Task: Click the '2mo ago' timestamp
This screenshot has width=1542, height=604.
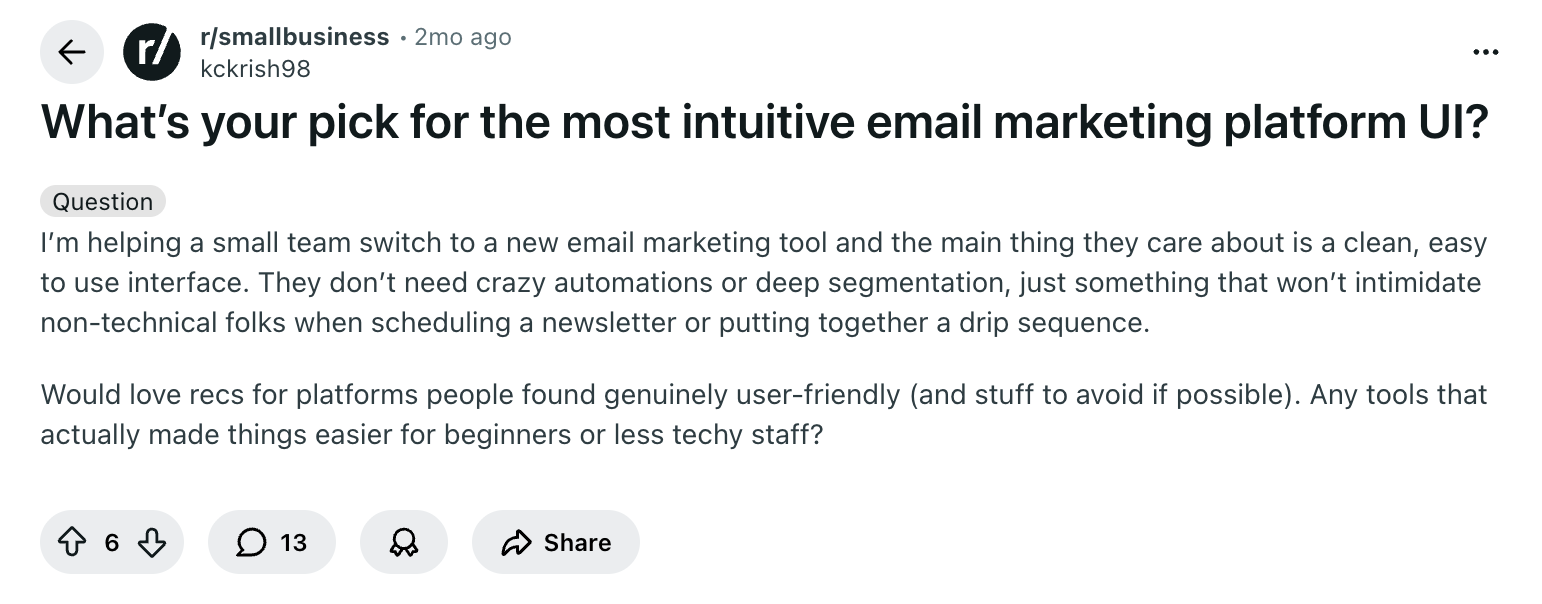Action: [x=462, y=37]
